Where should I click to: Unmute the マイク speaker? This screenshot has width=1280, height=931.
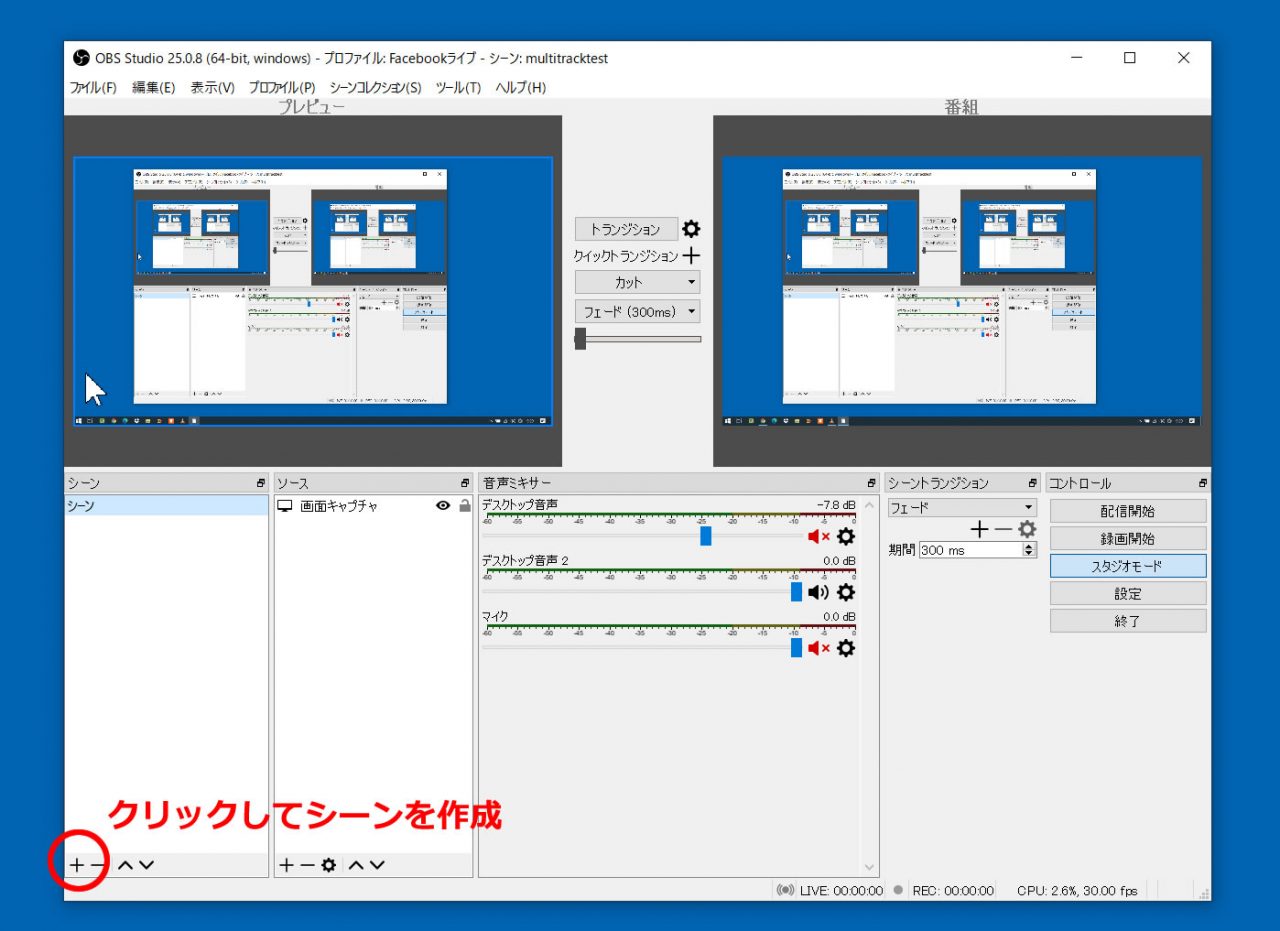click(819, 648)
